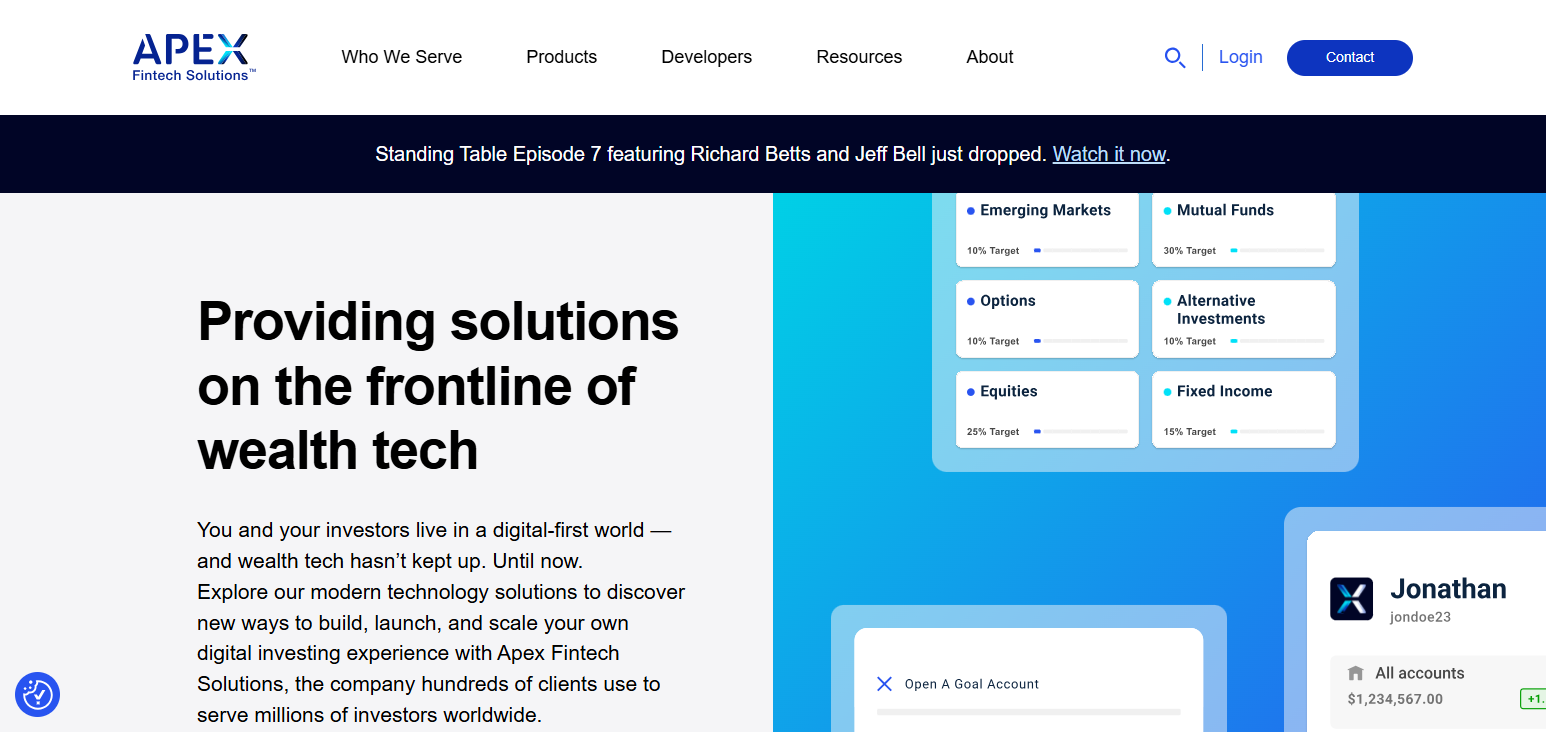The image size is (1546, 732).
Task: Open the Products menu
Action: point(562,57)
